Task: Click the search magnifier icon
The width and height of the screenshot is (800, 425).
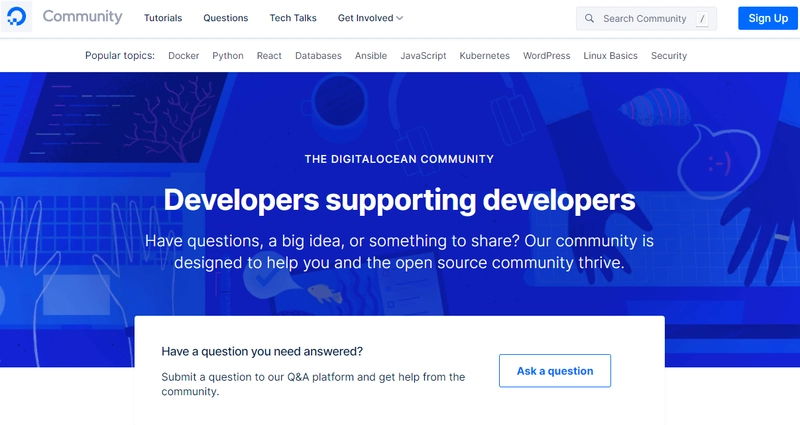Action: coord(589,18)
